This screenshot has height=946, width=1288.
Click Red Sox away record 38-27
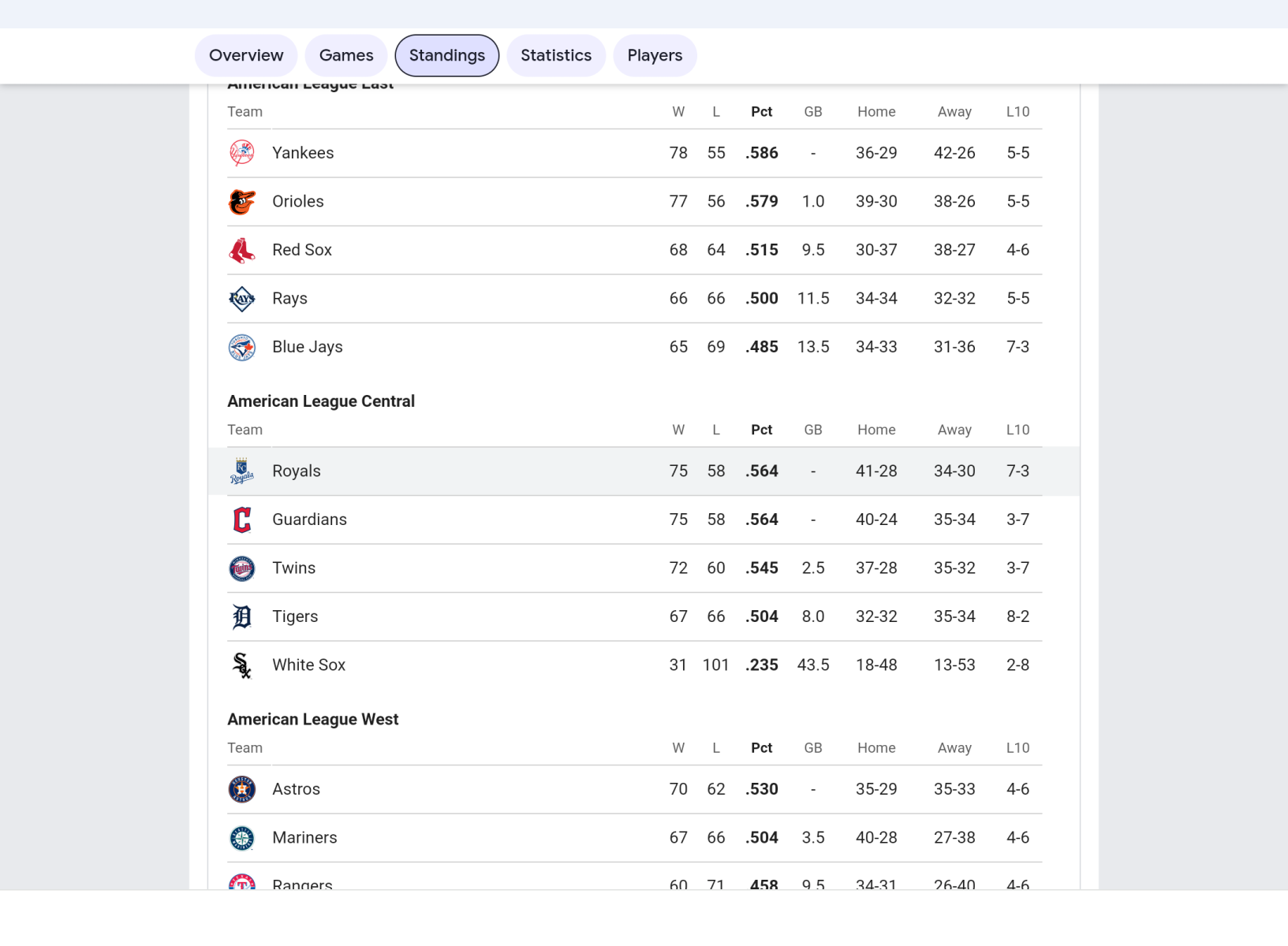coord(954,250)
